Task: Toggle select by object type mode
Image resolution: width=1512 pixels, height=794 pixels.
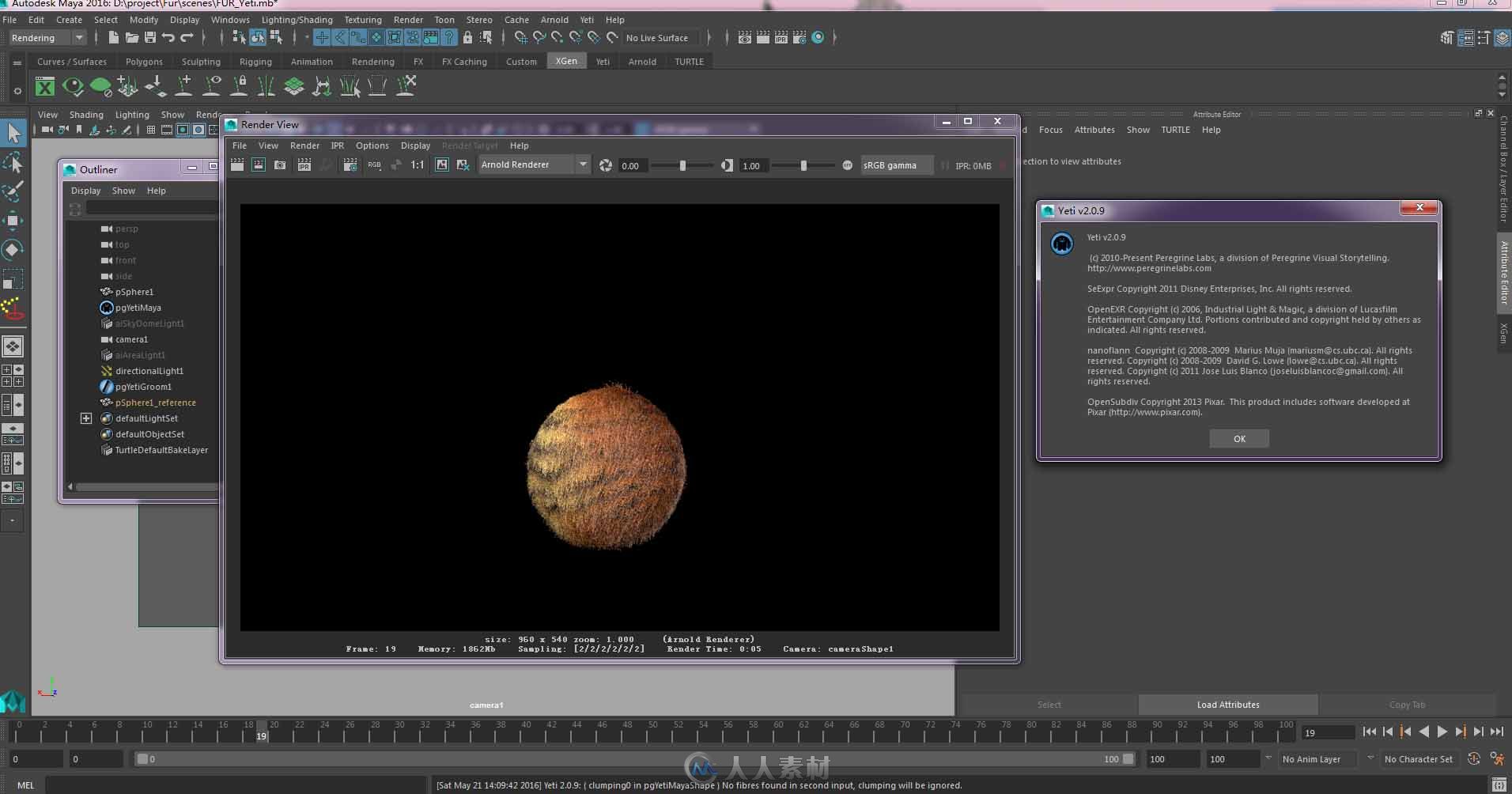Action: click(x=257, y=37)
